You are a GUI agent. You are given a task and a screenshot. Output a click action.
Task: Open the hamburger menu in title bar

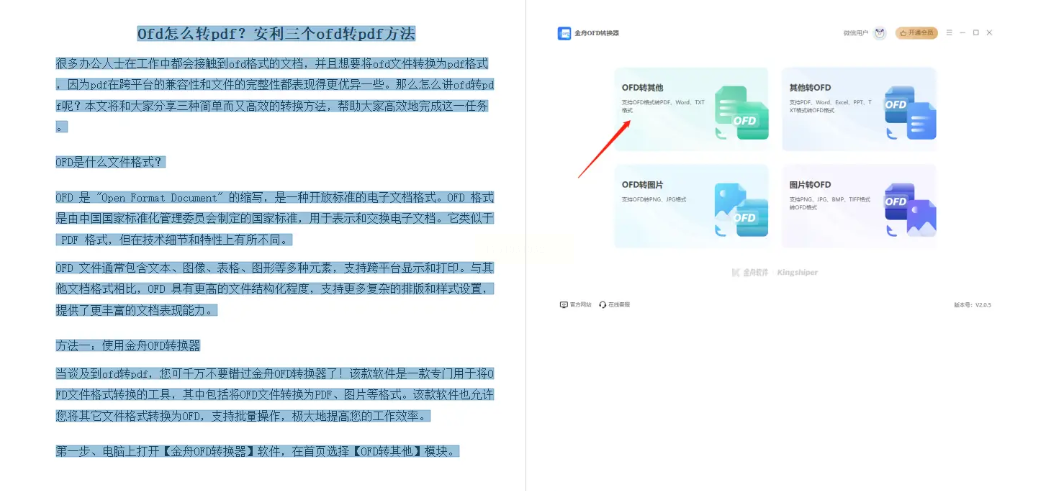pos(949,33)
